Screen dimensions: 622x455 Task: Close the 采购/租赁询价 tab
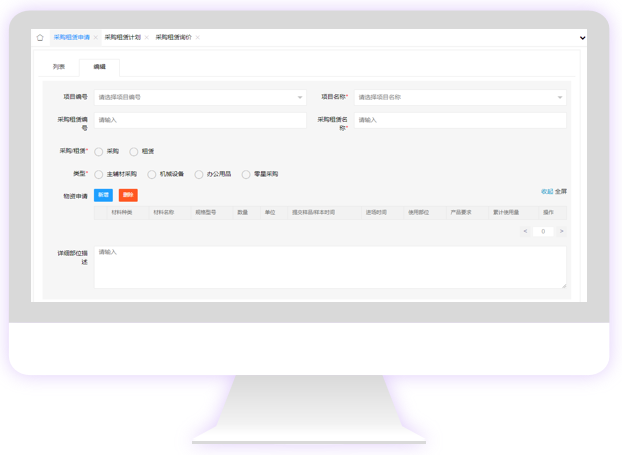[x=198, y=38]
